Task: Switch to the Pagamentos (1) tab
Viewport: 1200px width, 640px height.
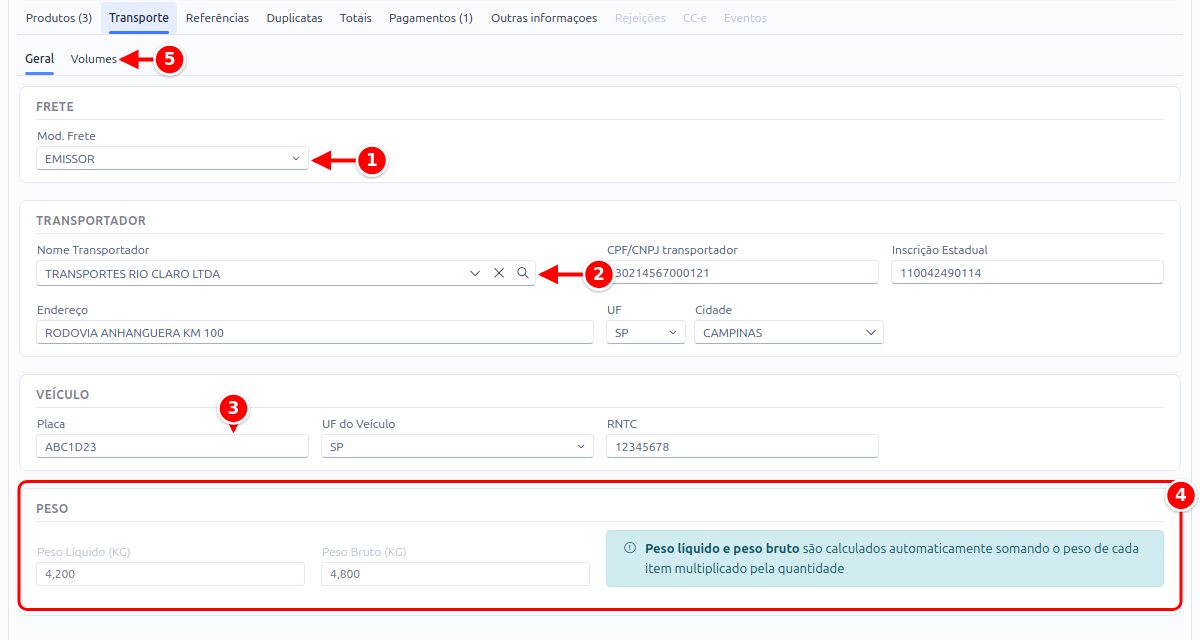Action: coord(431,18)
